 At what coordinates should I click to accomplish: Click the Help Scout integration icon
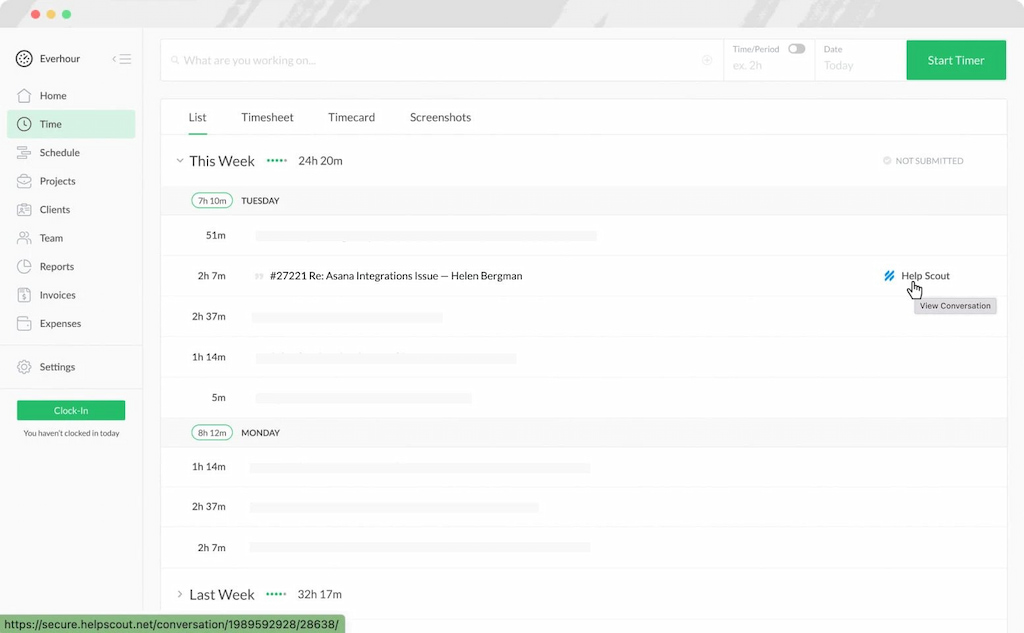[x=888, y=276]
